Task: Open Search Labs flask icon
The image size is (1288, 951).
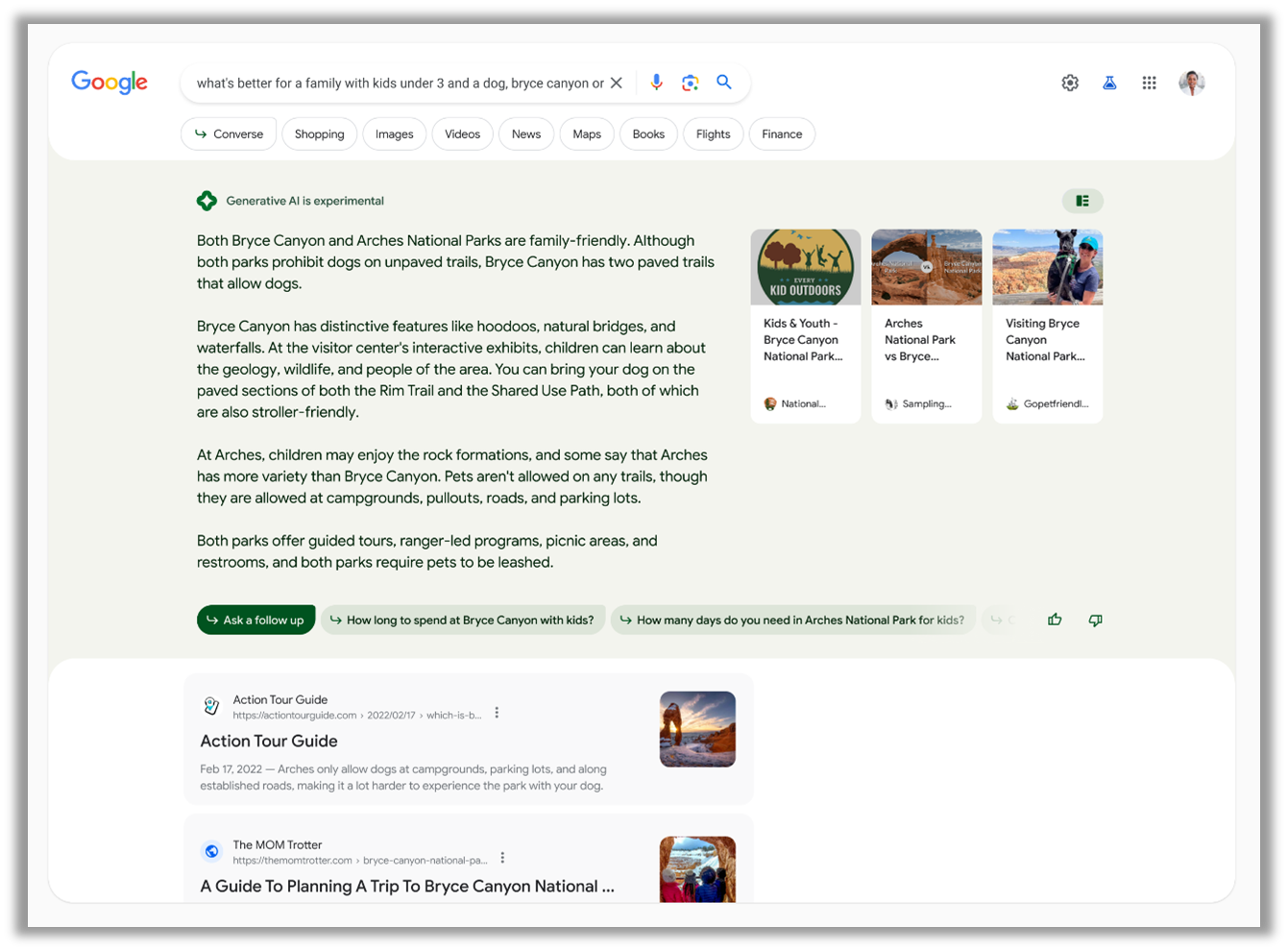Action: pyautogui.click(x=1109, y=83)
